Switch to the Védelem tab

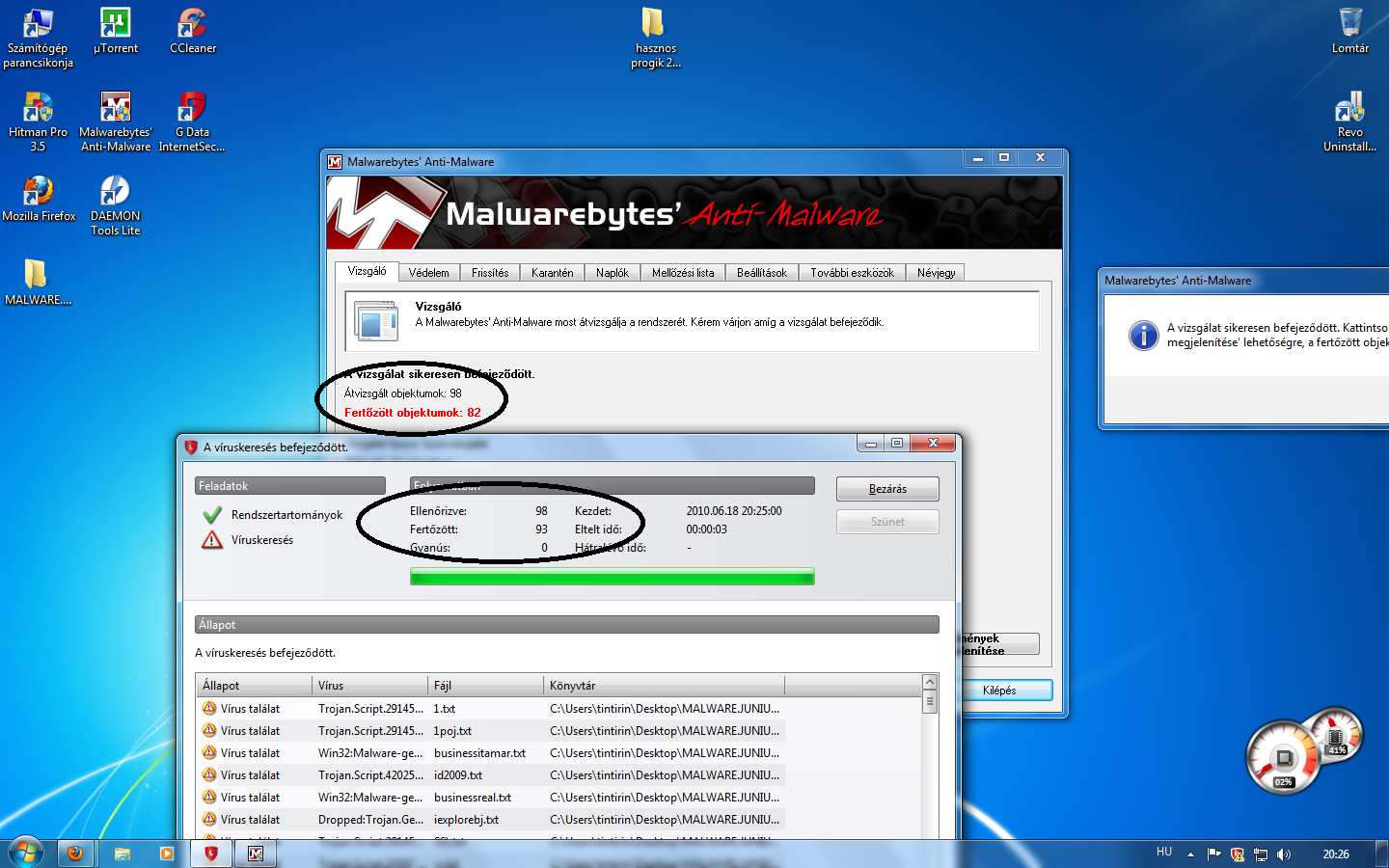click(x=428, y=273)
